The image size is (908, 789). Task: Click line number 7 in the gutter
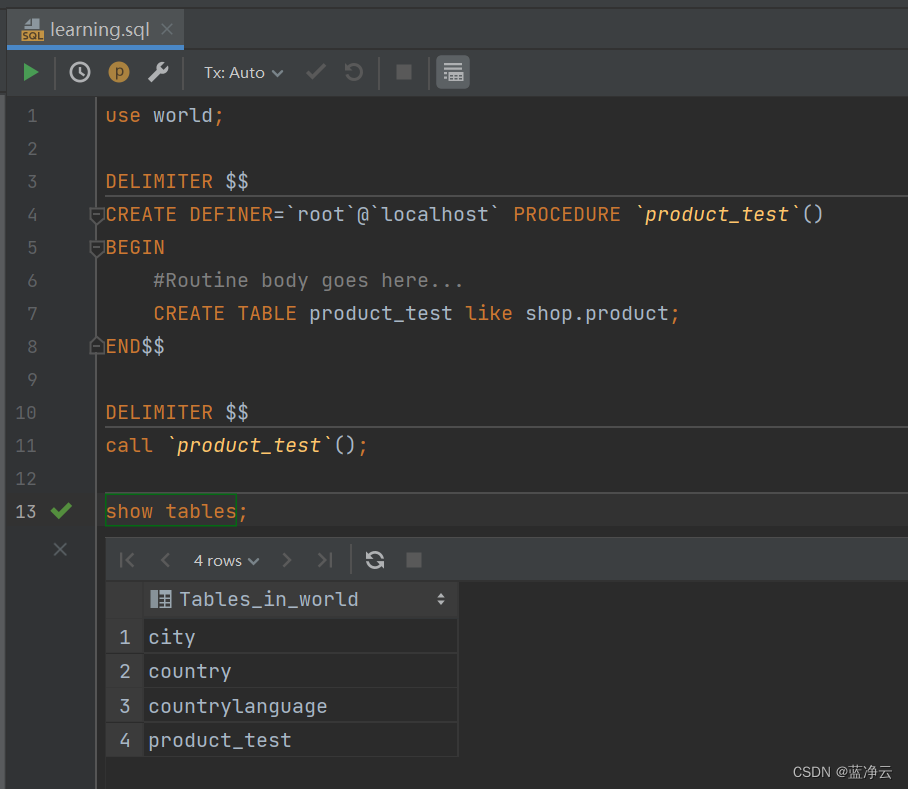[x=32, y=314]
